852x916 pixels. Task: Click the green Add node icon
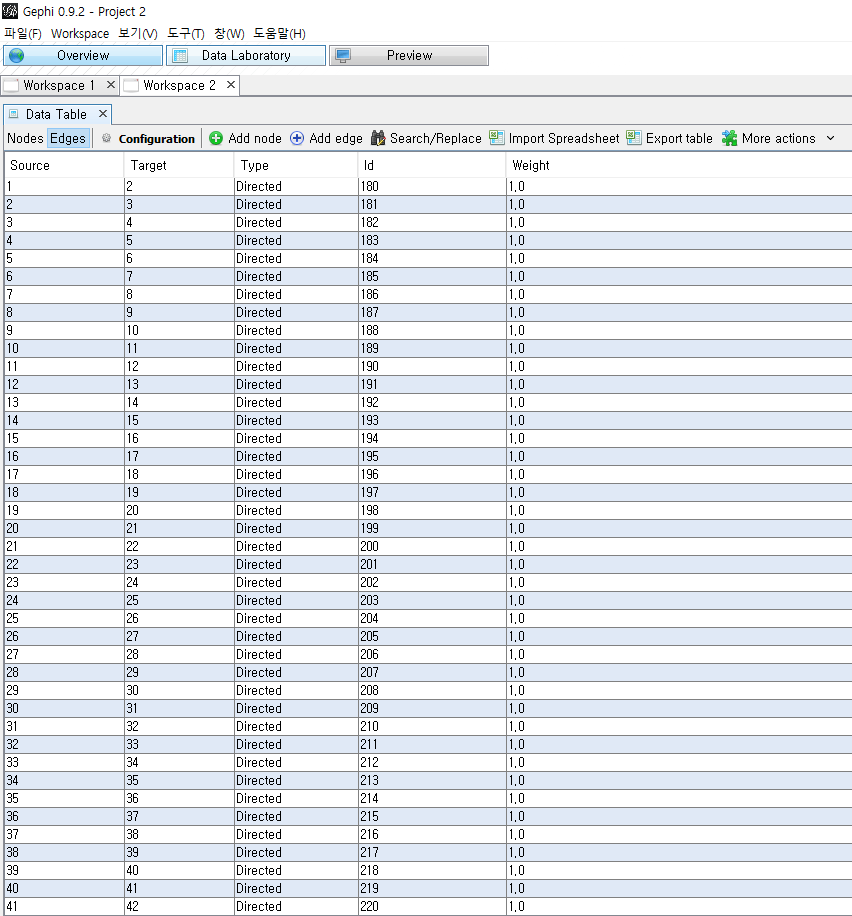(216, 139)
